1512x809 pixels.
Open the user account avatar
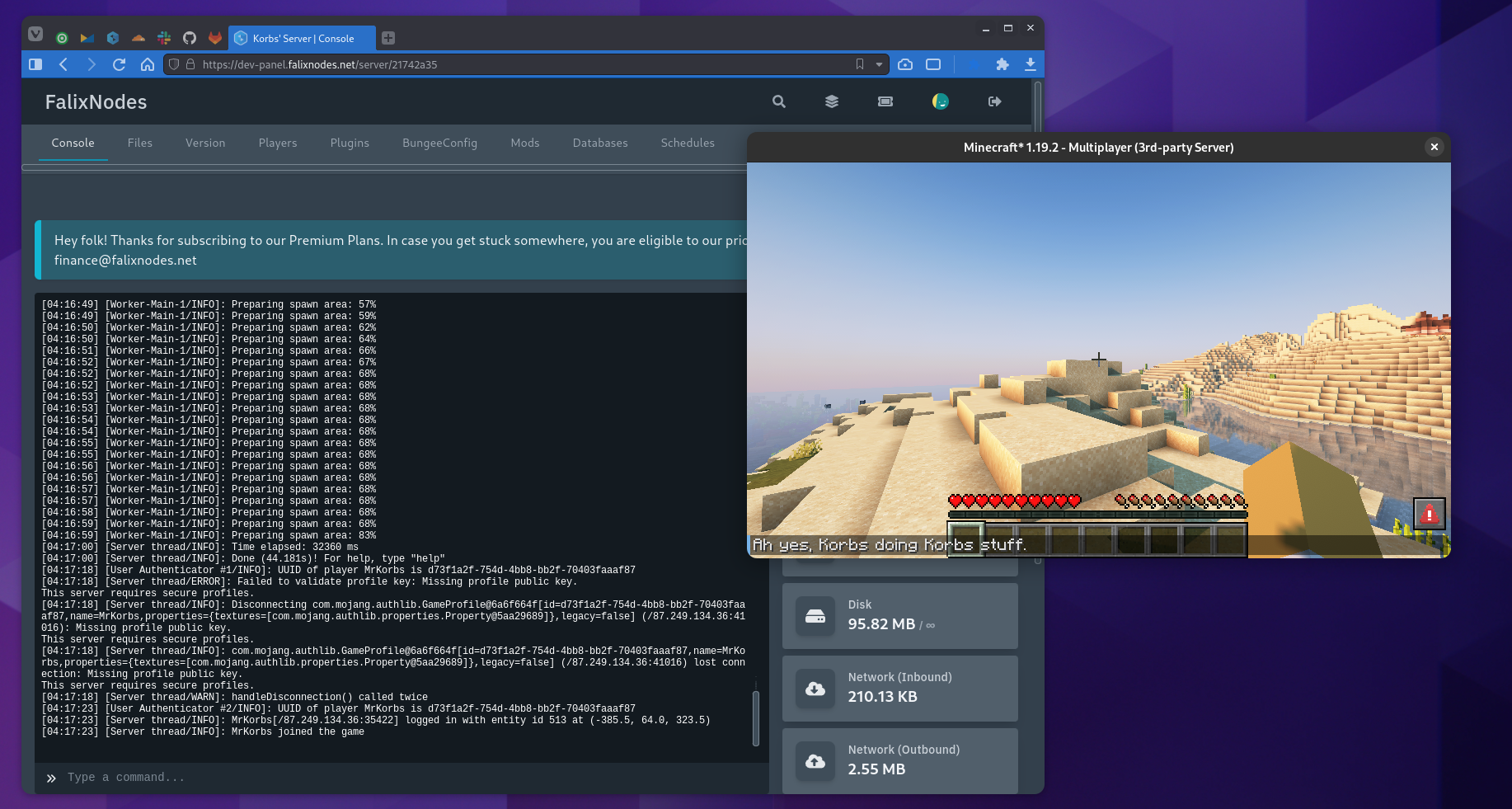(x=940, y=101)
